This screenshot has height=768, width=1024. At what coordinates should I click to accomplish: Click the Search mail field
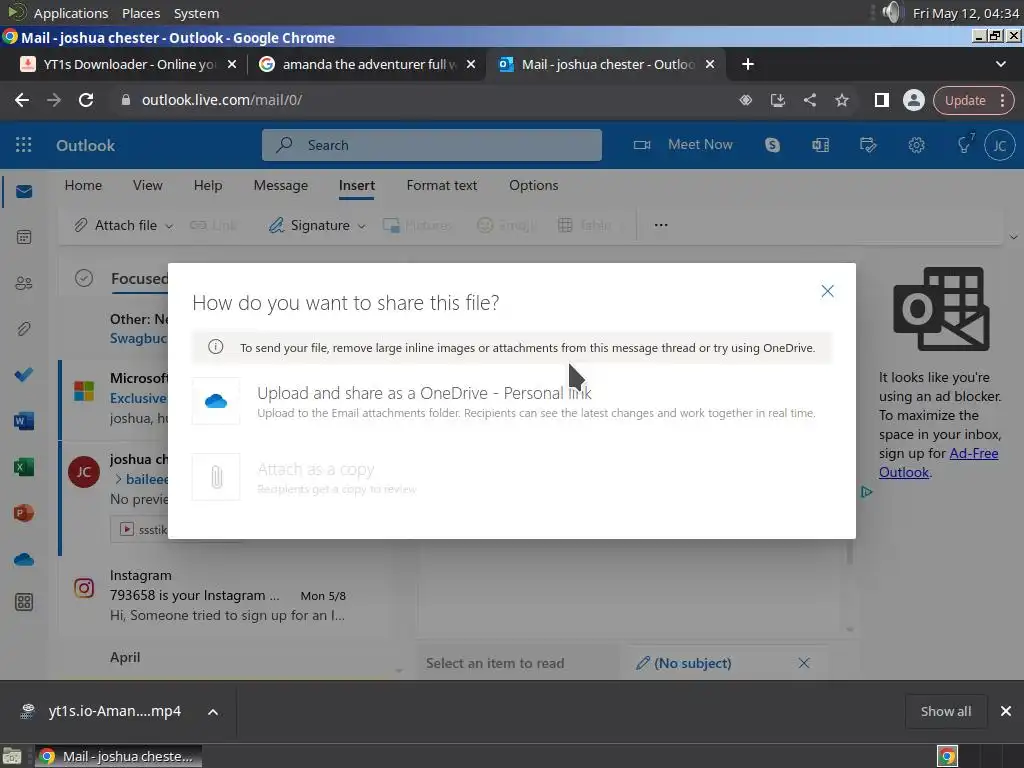point(432,145)
